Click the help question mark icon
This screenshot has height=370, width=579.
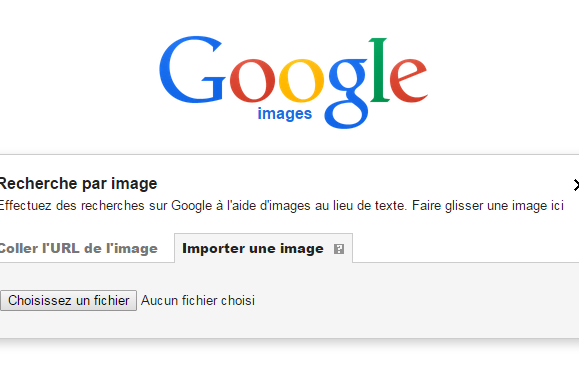pos(339,249)
